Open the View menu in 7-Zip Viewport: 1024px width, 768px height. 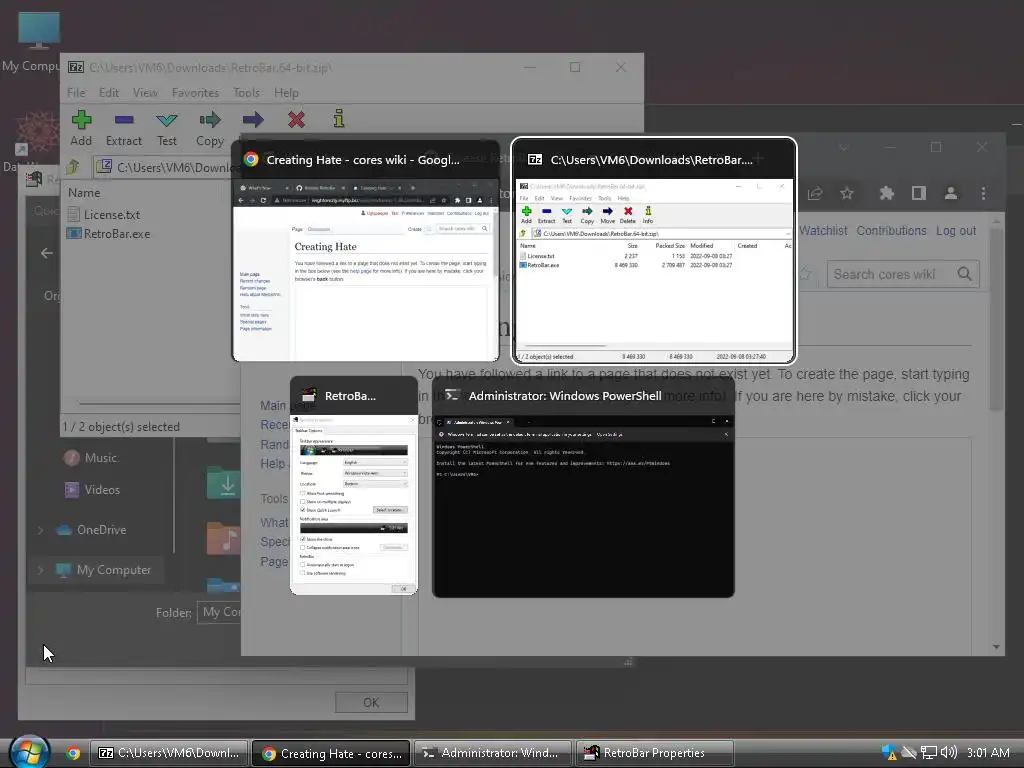click(145, 93)
